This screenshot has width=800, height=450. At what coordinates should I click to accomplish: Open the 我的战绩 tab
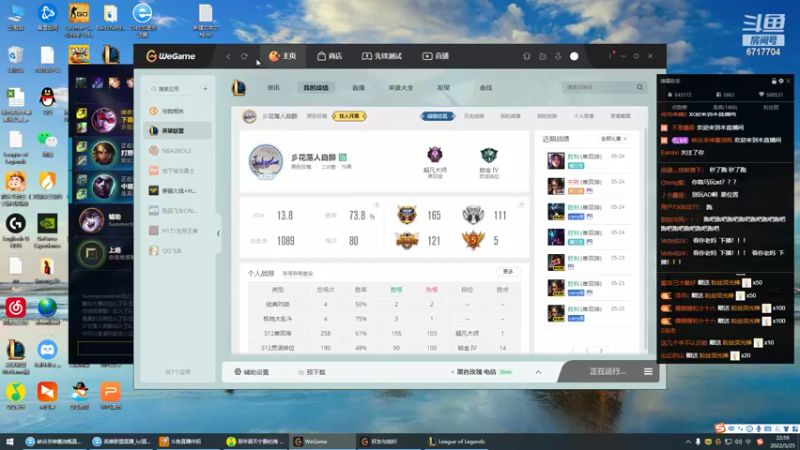[x=316, y=88]
